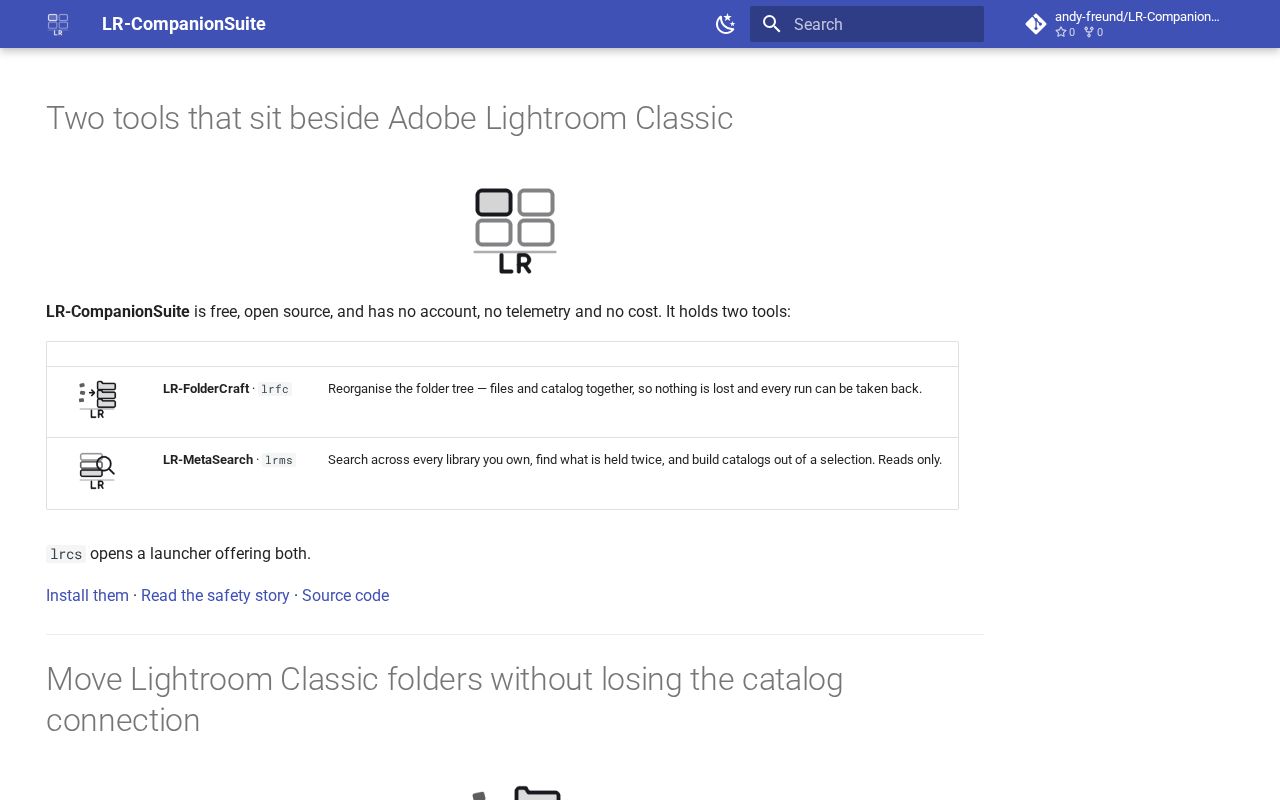Click the star count icon in the header

pyautogui.click(x=1061, y=32)
